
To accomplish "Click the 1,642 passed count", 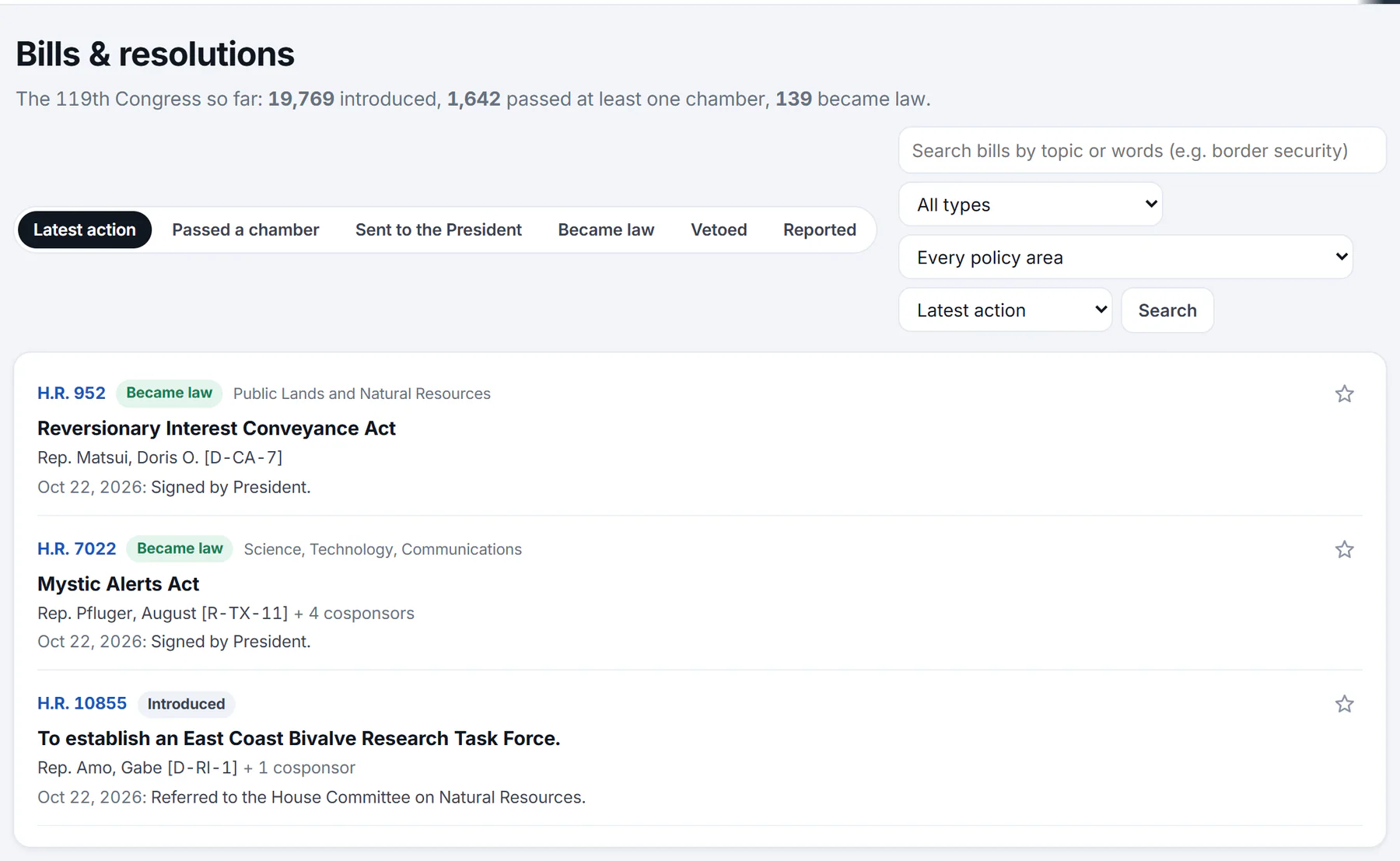I will coord(474,99).
